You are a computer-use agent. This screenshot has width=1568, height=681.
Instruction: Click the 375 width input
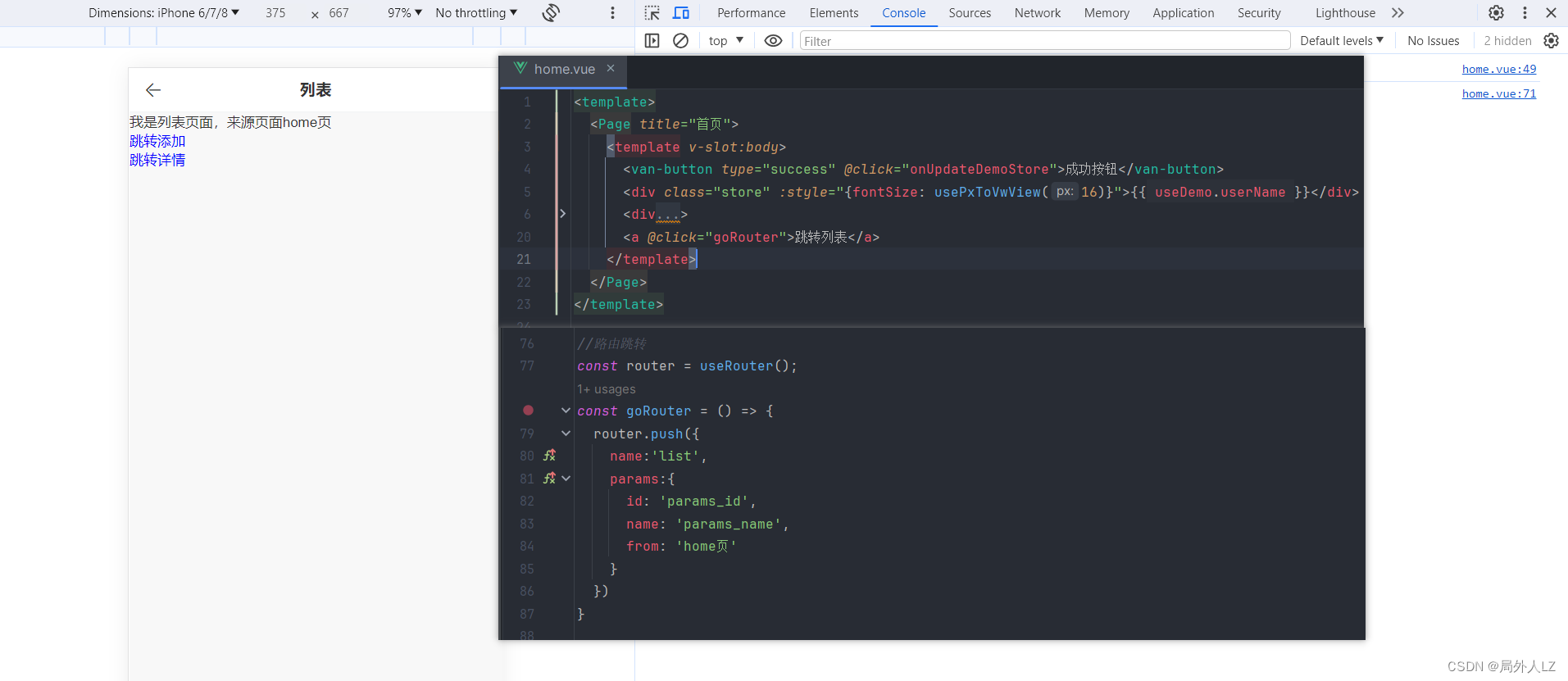point(275,12)
